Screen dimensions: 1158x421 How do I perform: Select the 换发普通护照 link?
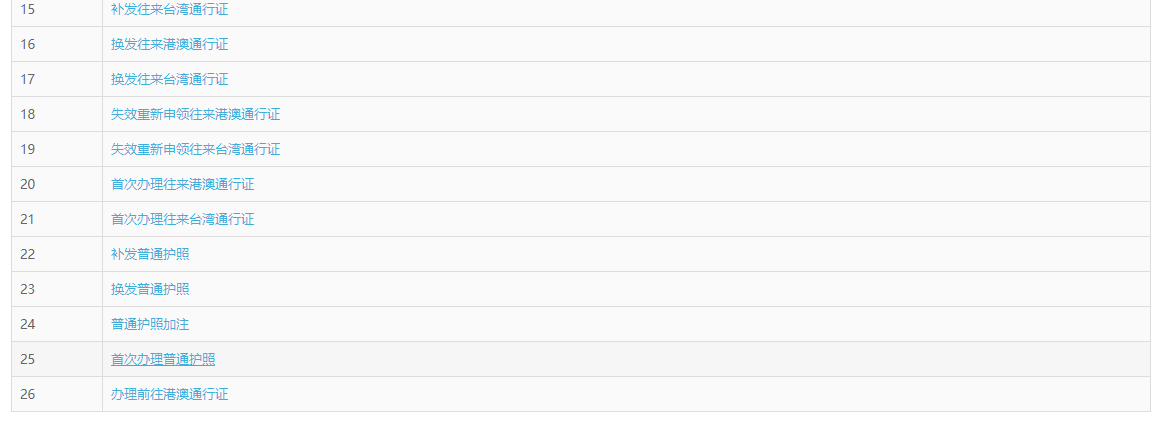tap(150, 289)
